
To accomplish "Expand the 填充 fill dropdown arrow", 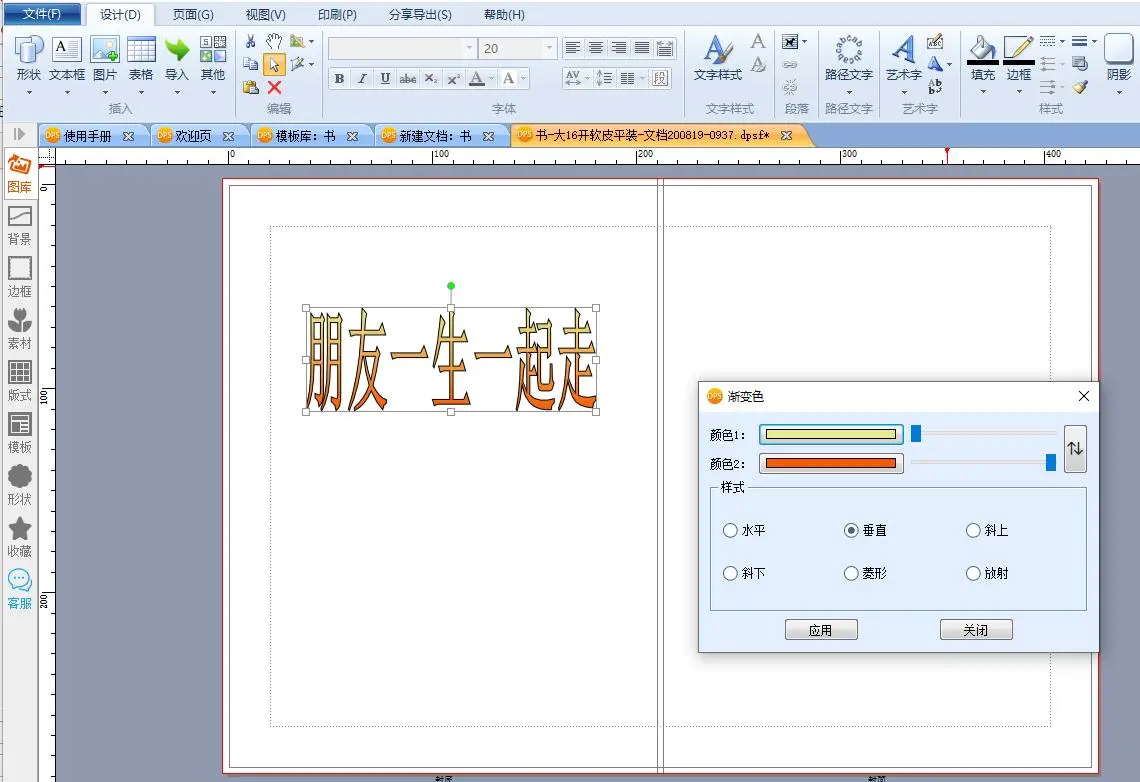I will tap(983, 92).
